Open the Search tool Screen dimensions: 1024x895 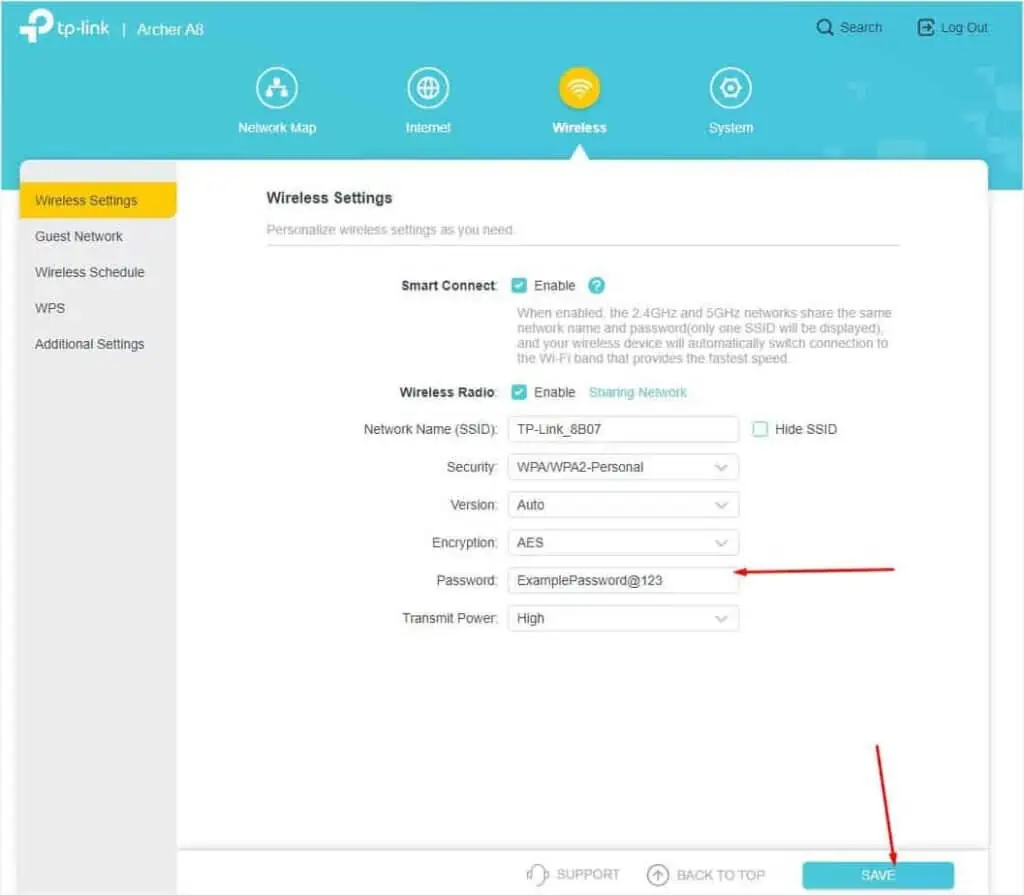tap(849, 27)
